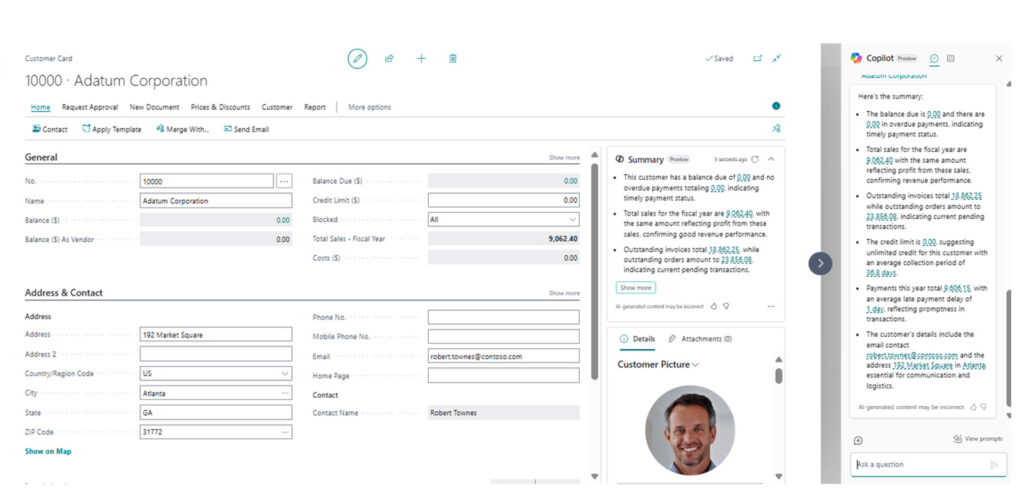The image size is (1024, 492).
Task: Like the Copilot chat response
Action: coord(973,407)
